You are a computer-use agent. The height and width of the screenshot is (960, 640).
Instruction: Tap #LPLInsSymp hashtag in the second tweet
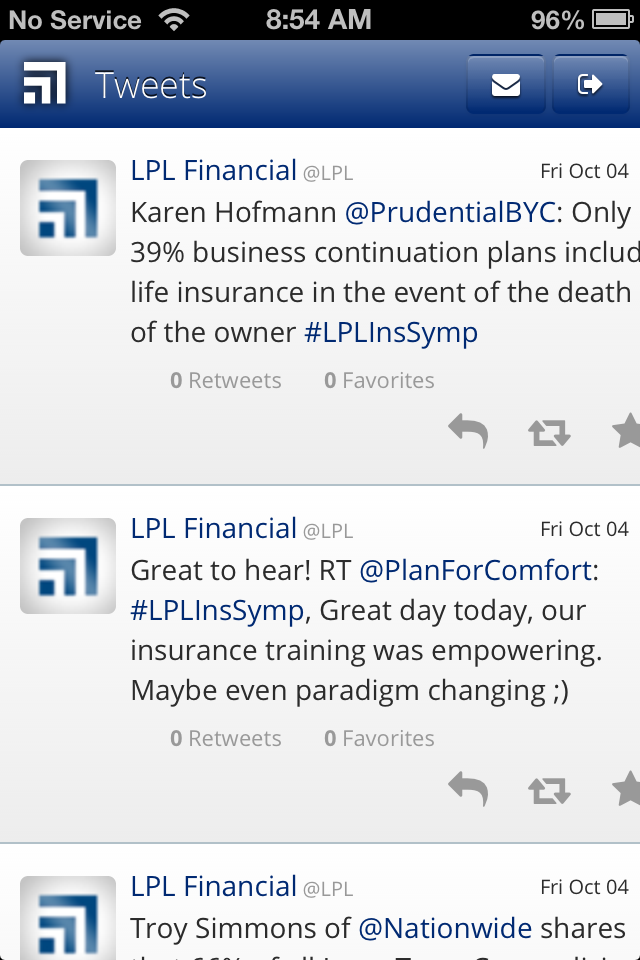[x=217, y=611]
